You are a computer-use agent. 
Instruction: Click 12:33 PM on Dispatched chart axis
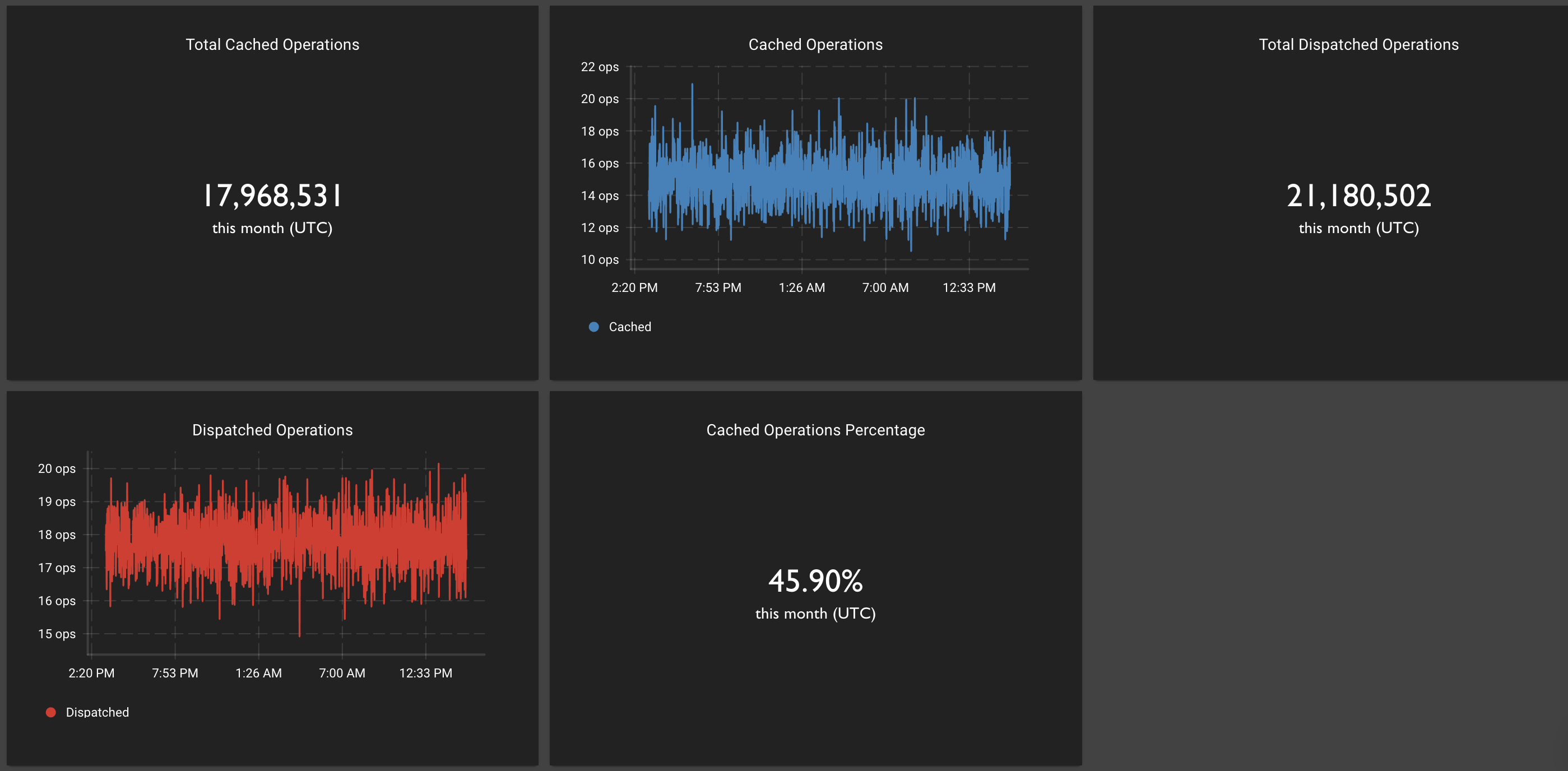[x=425, y=673]
